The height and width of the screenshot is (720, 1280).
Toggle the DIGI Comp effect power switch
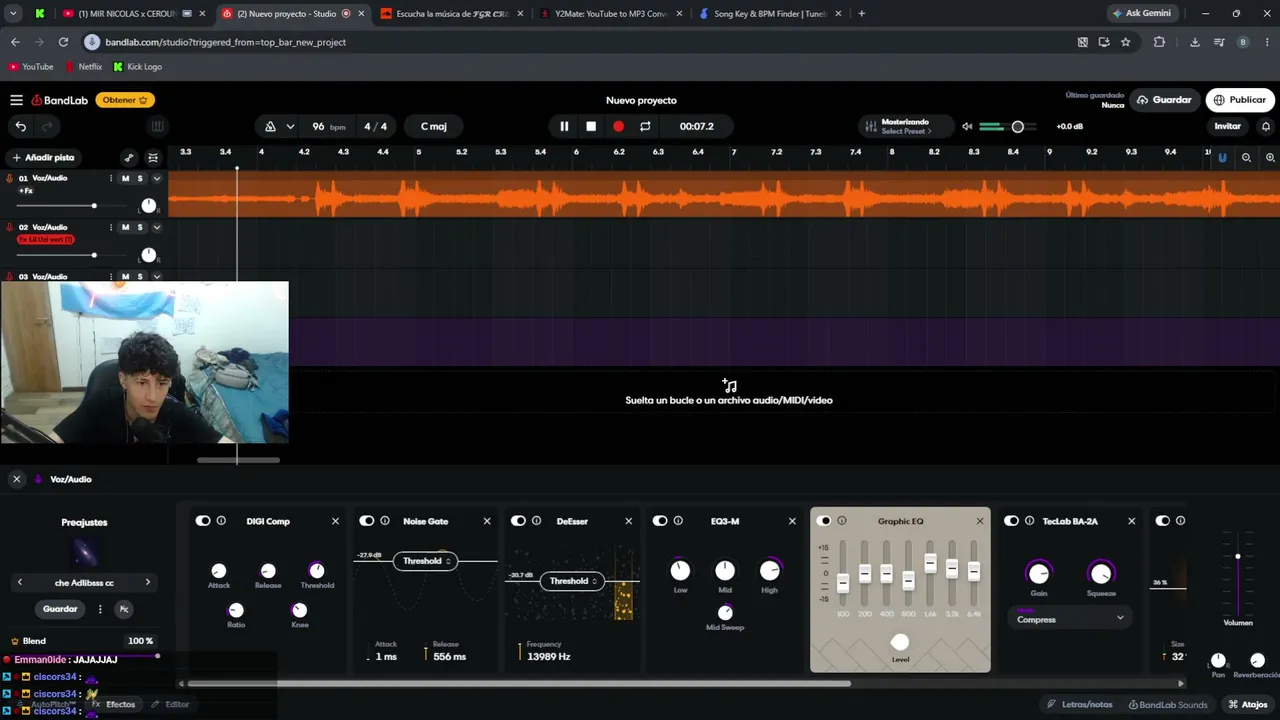click(x=203, y=521)
